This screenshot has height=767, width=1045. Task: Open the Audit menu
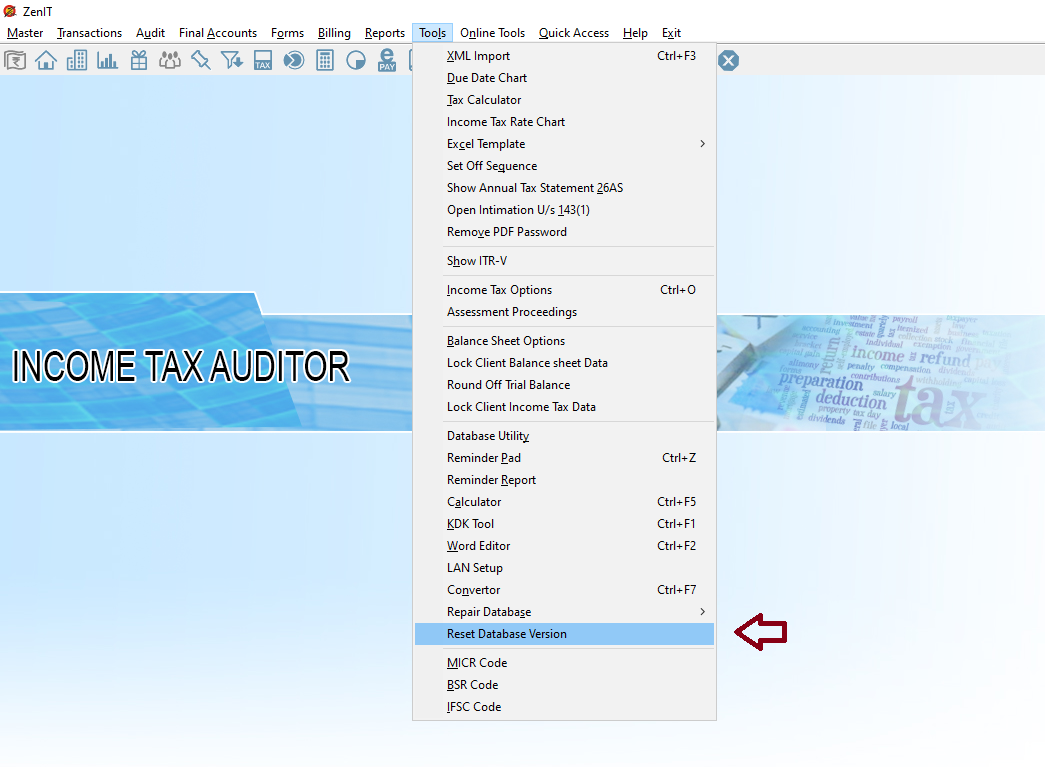(150, 33)
